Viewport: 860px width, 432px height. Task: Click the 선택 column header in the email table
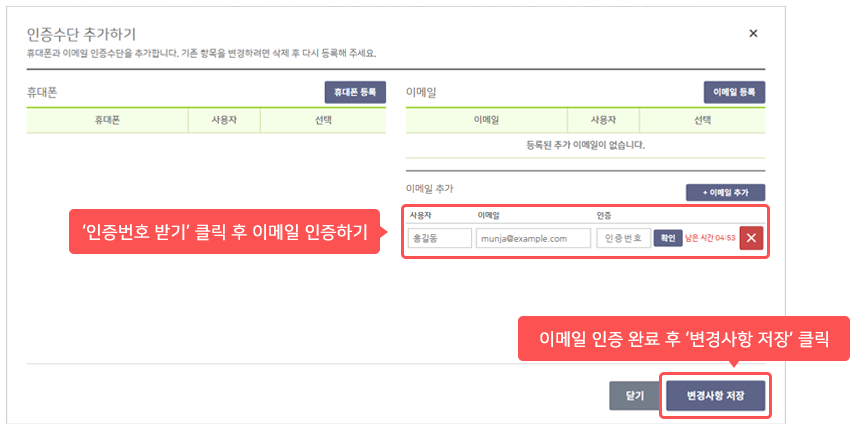[702, 120]
